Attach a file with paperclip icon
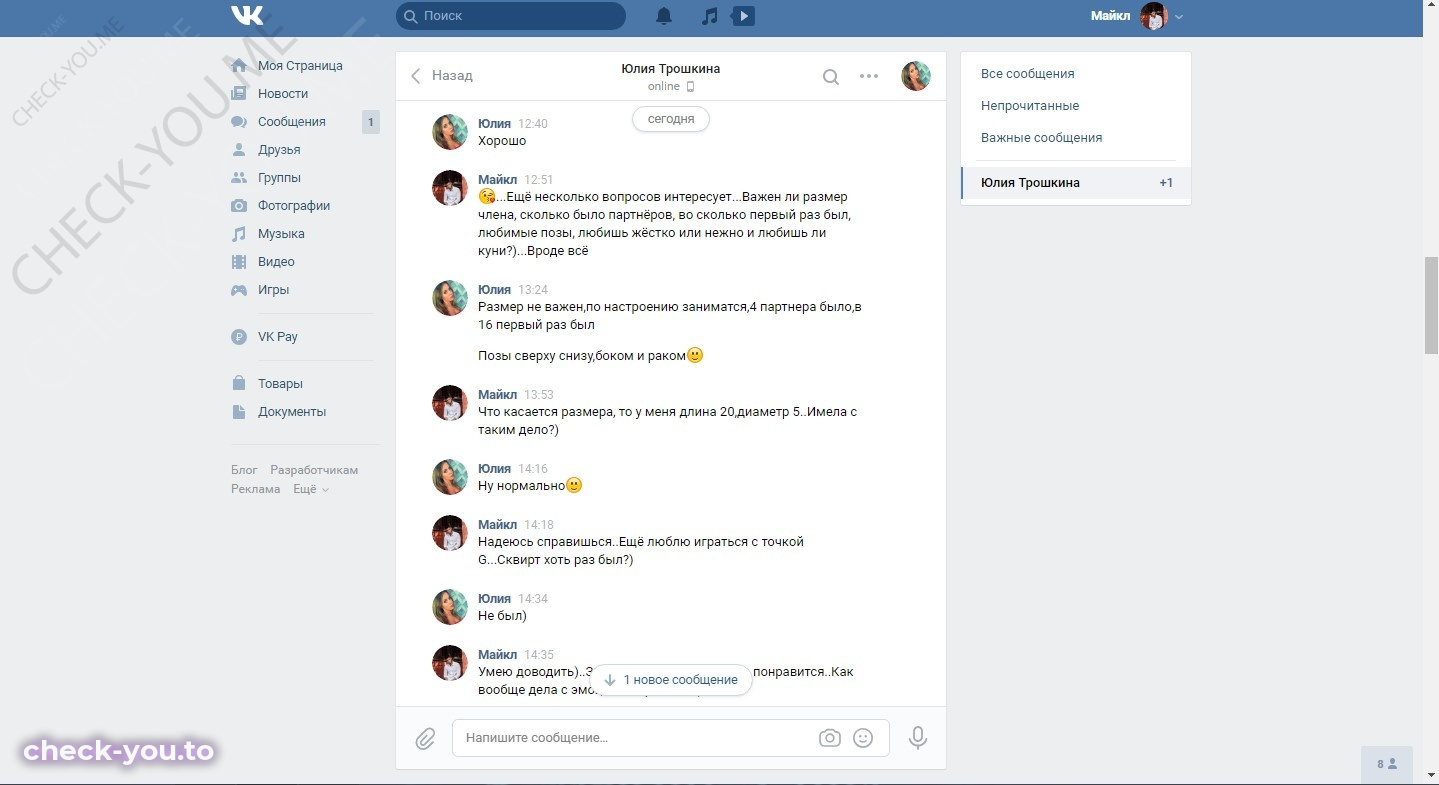1439x785 pixels. pos(425,739)
